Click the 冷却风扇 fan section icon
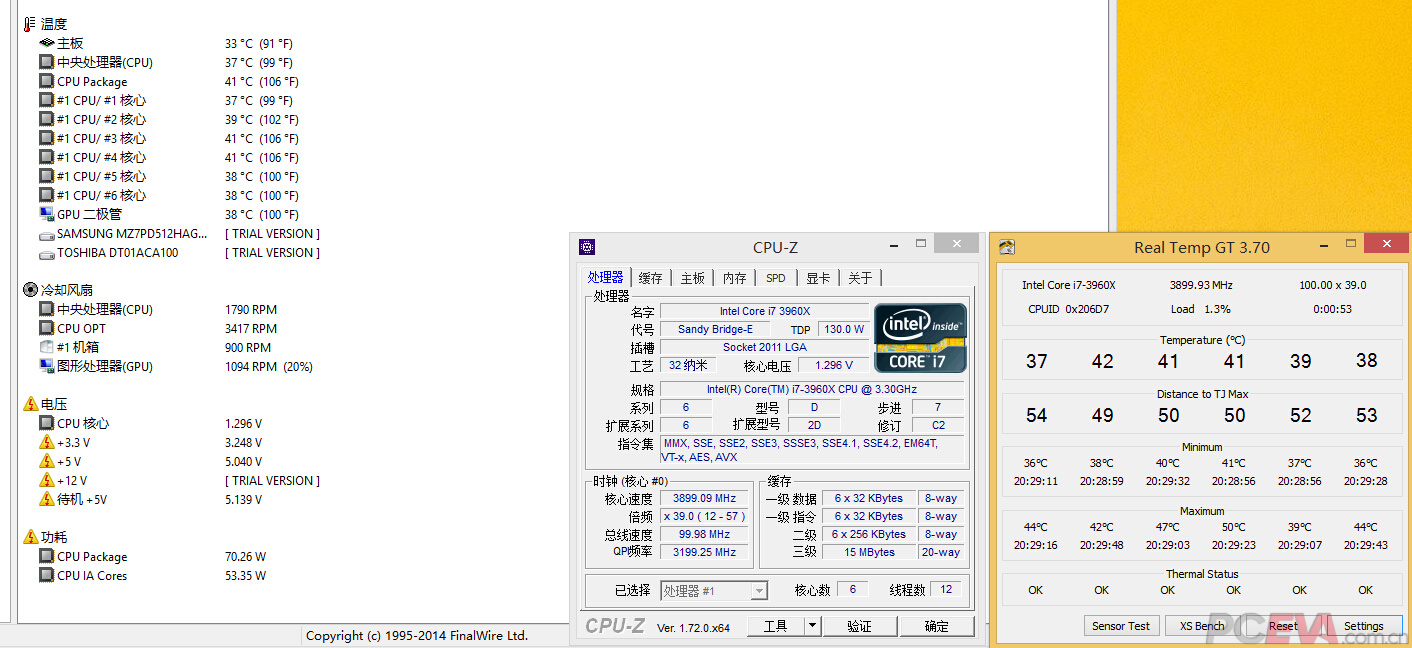Viewport: 1412px width, 648px height. (x=30, y=289)
